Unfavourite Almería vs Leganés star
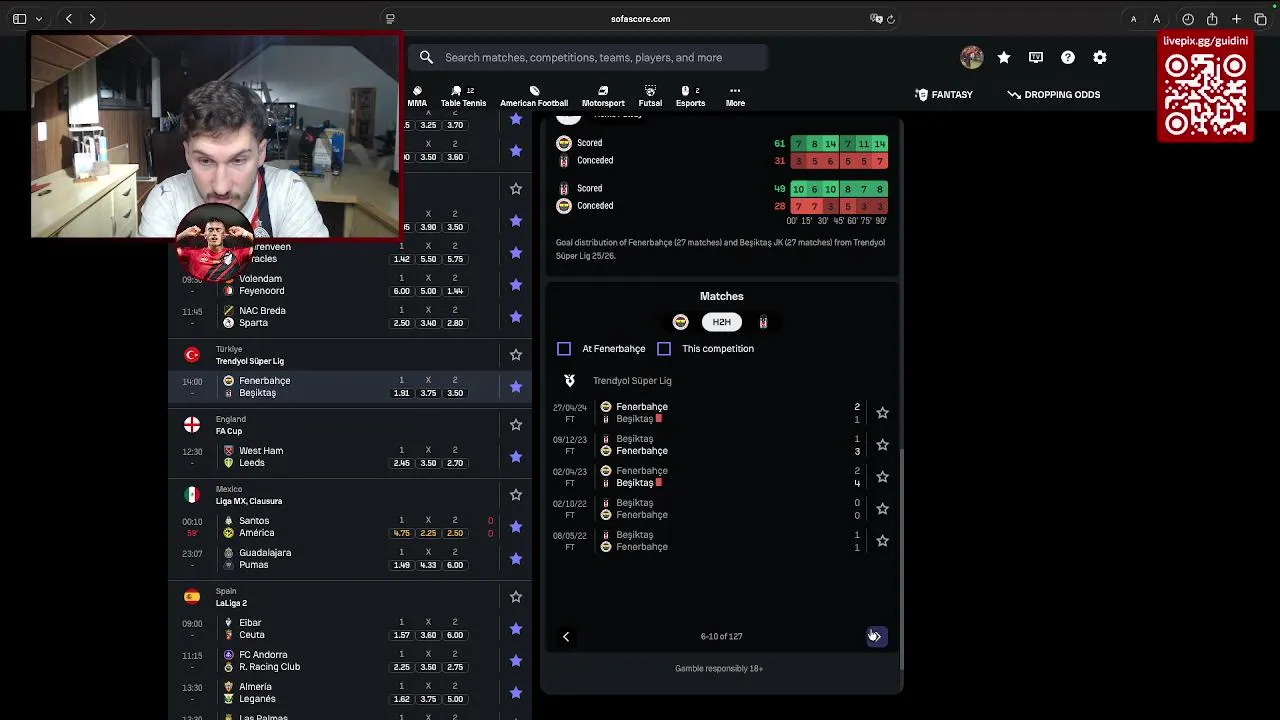Screen dimensions: 1280x720 click(516, 693)
